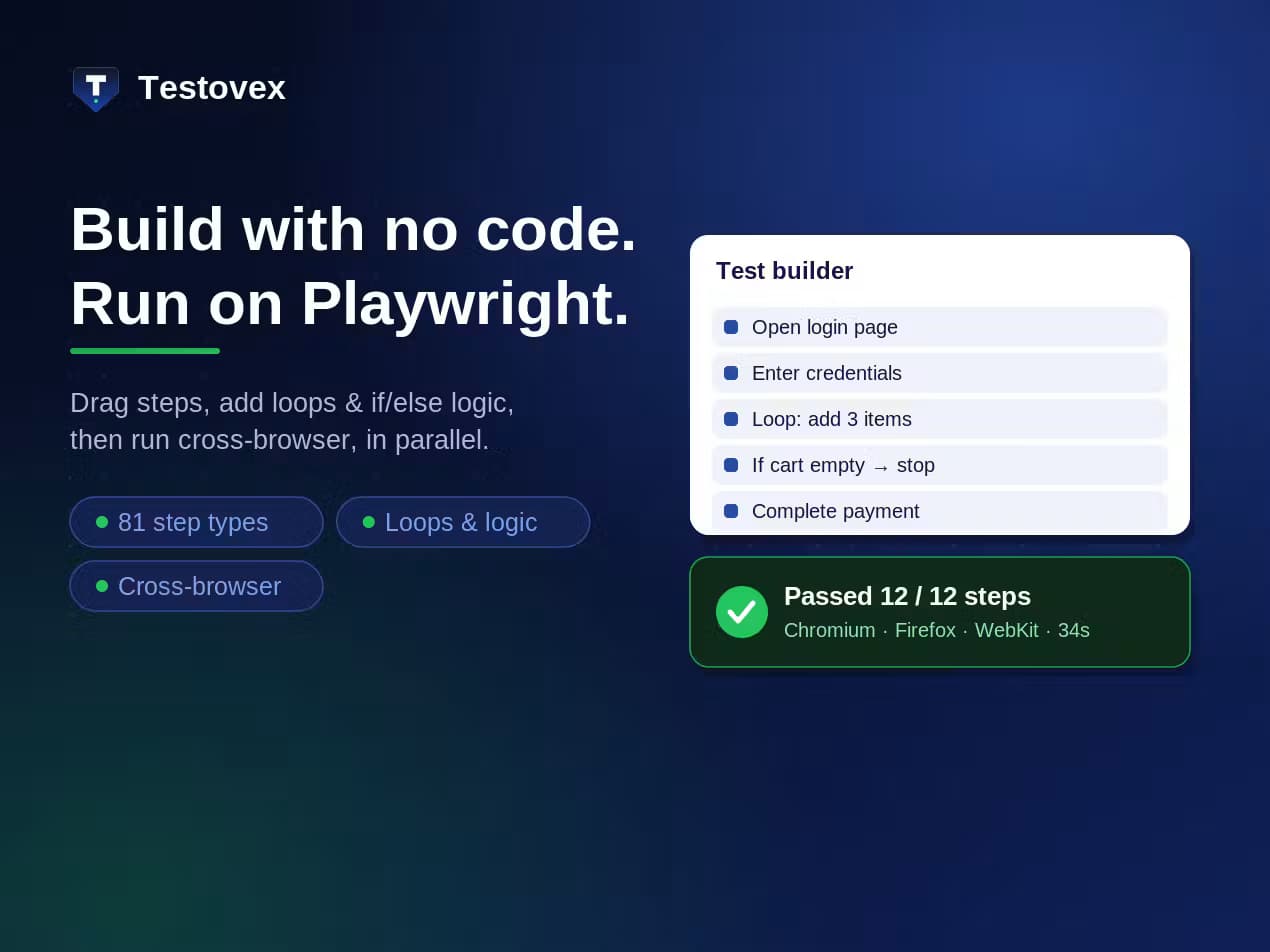Screen dimensions: 1270x952
Task: Click the Build with no code. headline
Action: 353,229
